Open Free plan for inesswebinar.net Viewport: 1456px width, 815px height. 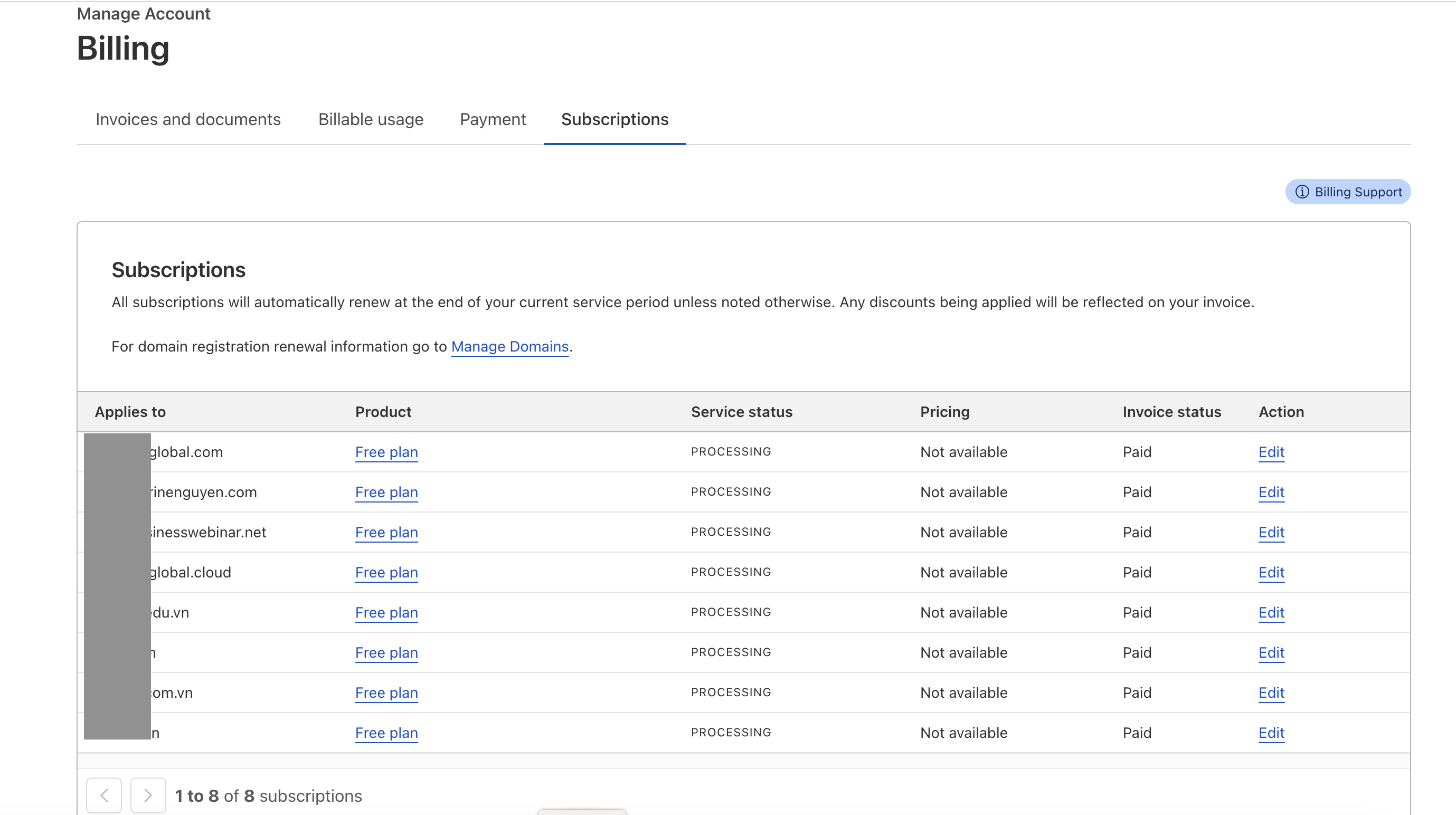pyautogui.click(x=386, y=533)
